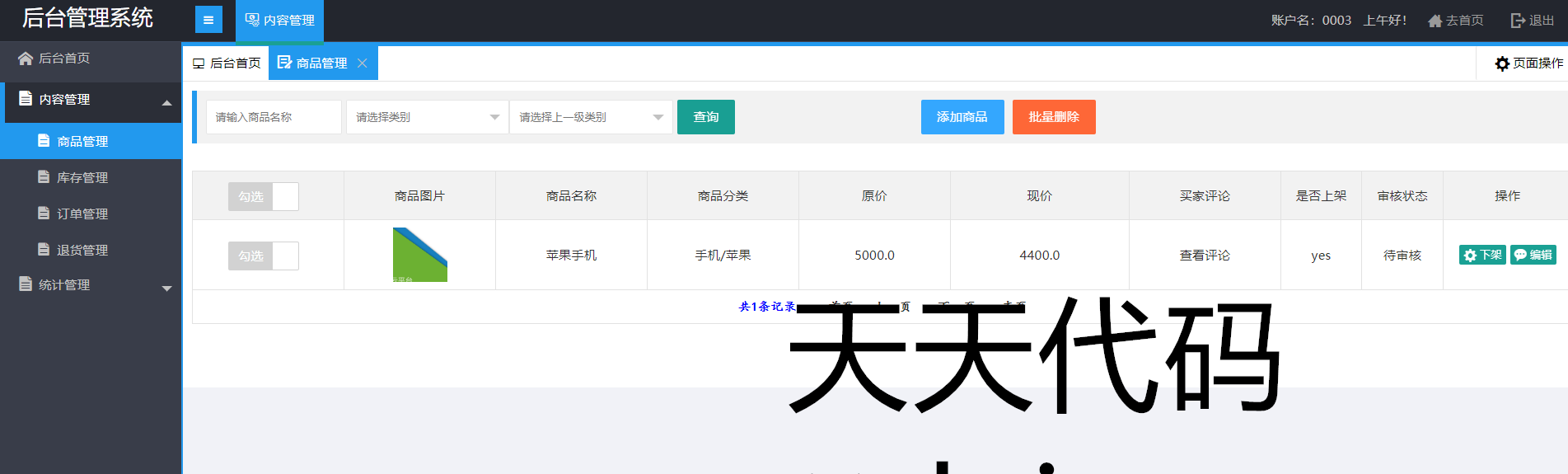The width and height of the screenshot is (1568, 474).
Task: Click the 添加商品 button
Action: (962, 117)
